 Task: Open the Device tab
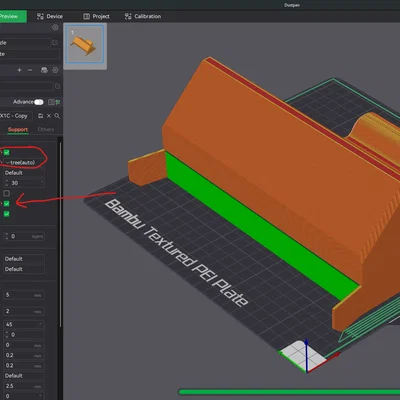point(50,16)
